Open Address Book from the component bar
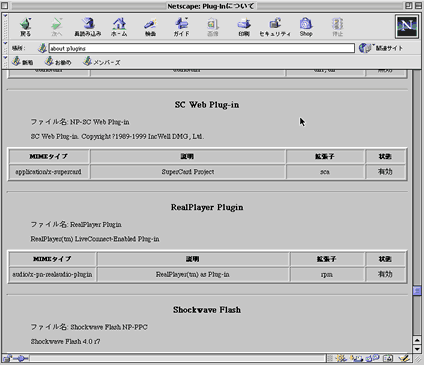The width and height of the screenshot is (424, 365). coord(388,358)
